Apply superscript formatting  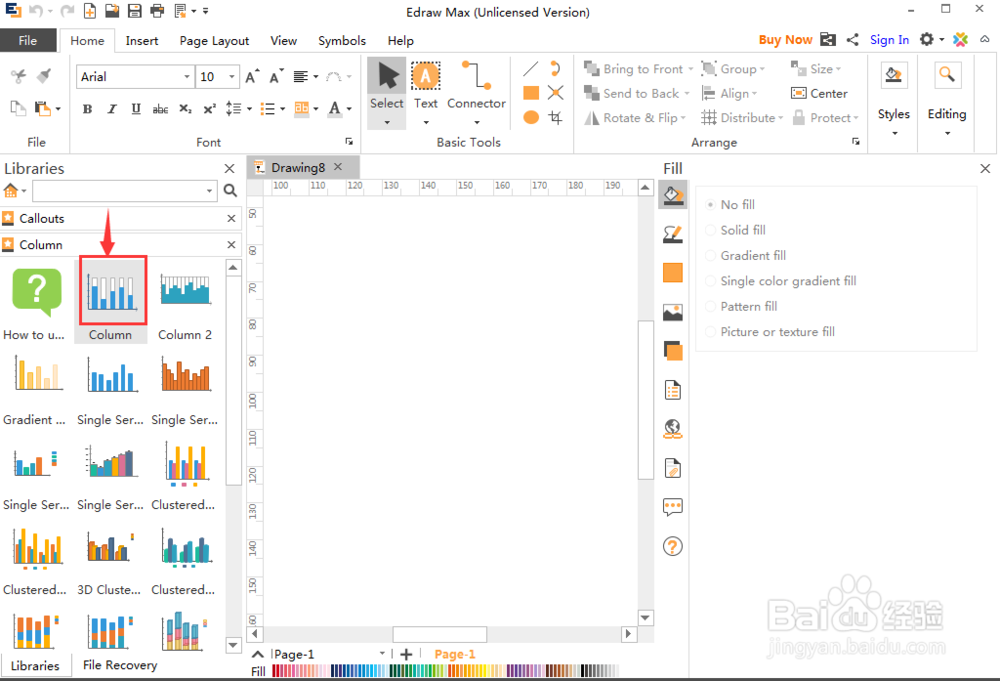(x=209, y=109)
